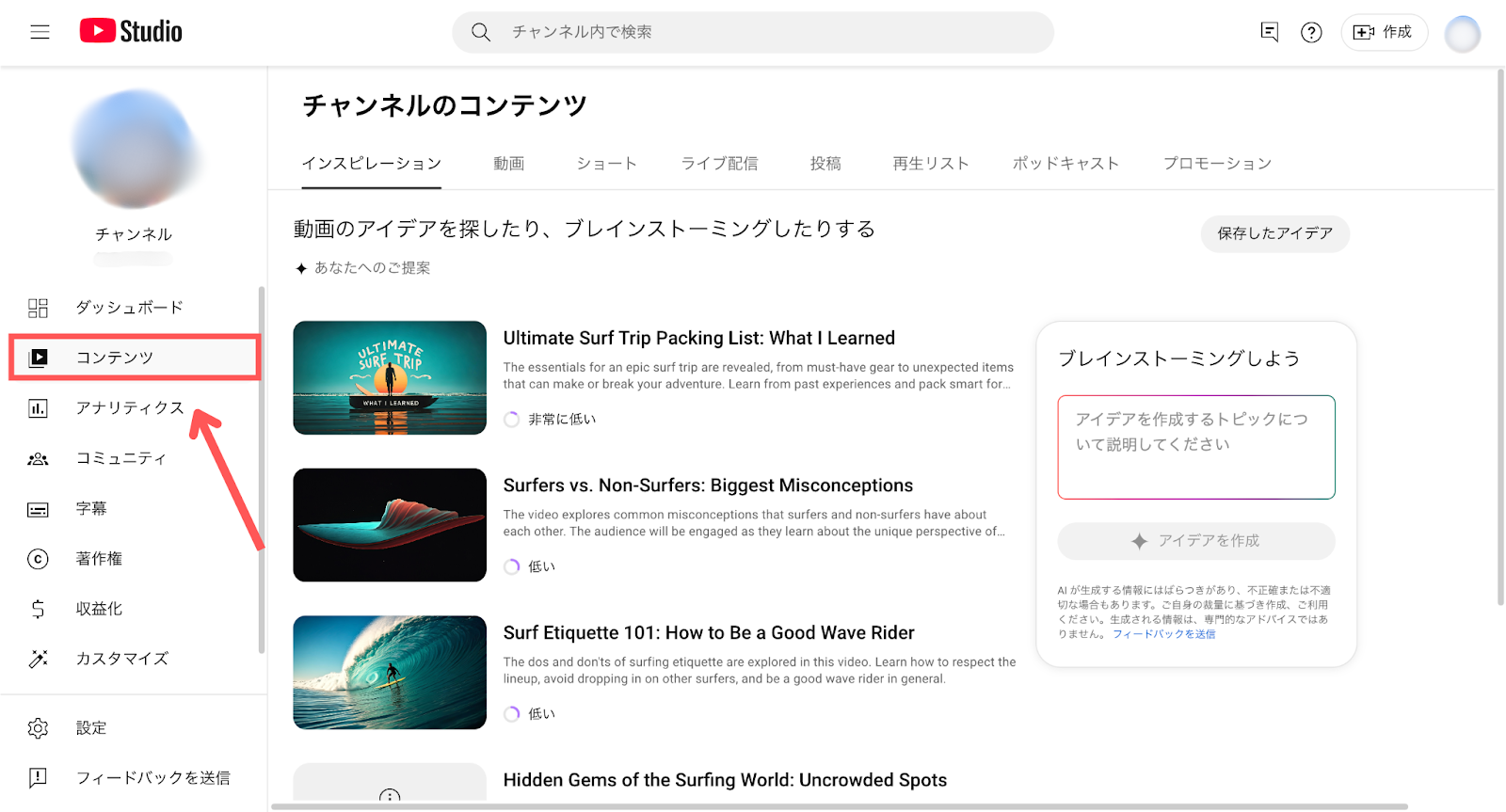Click the horizontal scrollbar at the bottom
The width and height of the screenshot is (1506, 812).
tap(840, 806)
